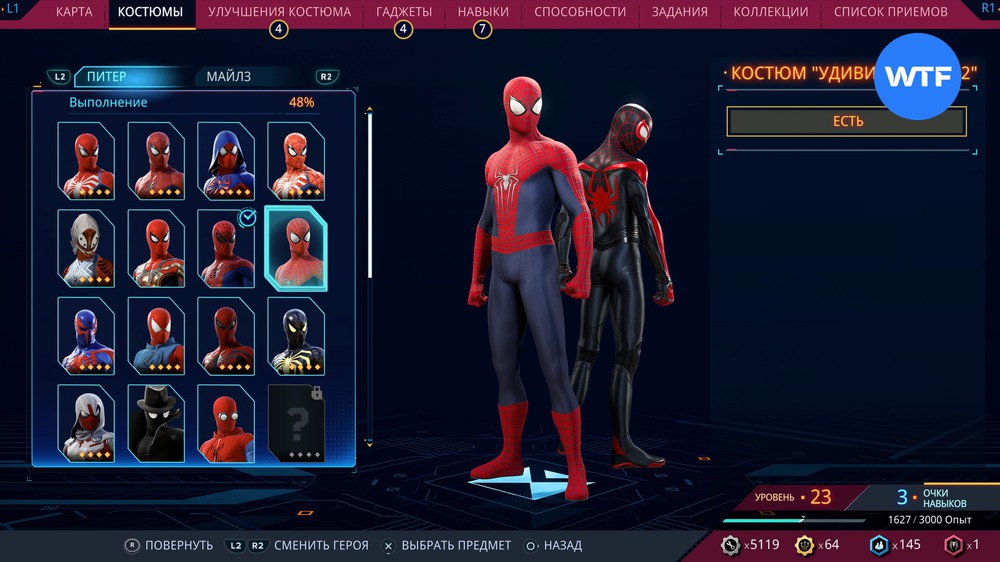Click the equipped checkmark badge on suit thumbnail

click(246, 216)
